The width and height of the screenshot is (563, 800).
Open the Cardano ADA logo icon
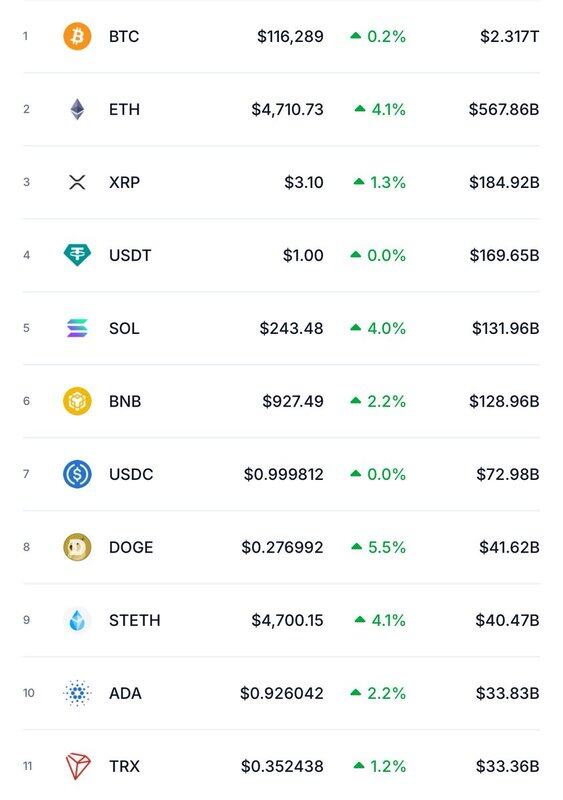tap(77, 693)
